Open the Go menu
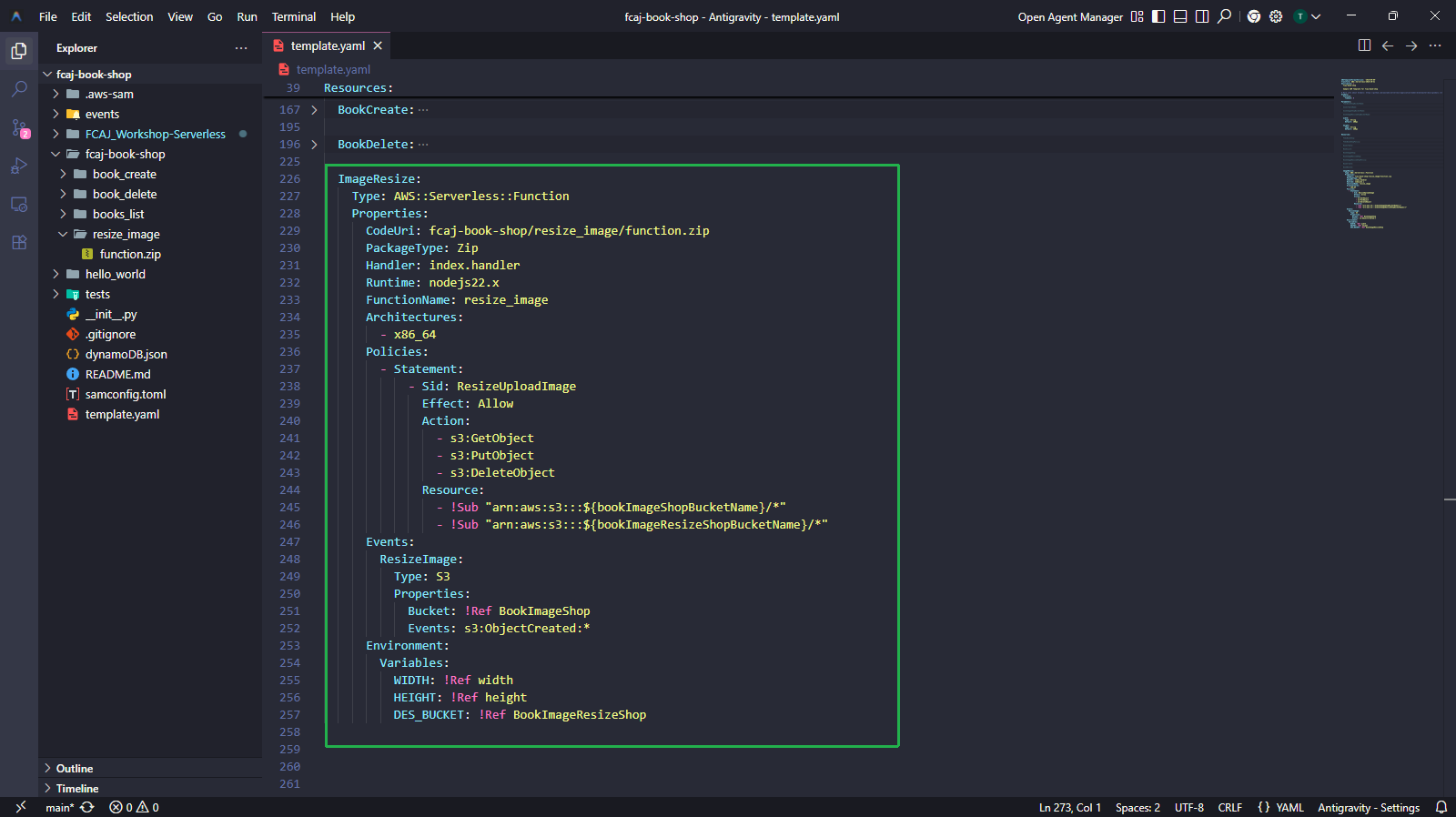Viewport: 1456px width, 817px height. point(215,16)
